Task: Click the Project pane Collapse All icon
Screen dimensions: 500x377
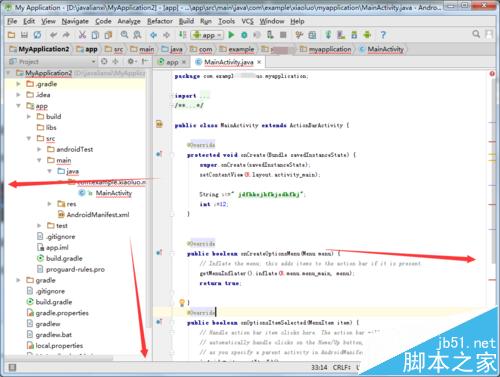Action: (x=115, y=61)
